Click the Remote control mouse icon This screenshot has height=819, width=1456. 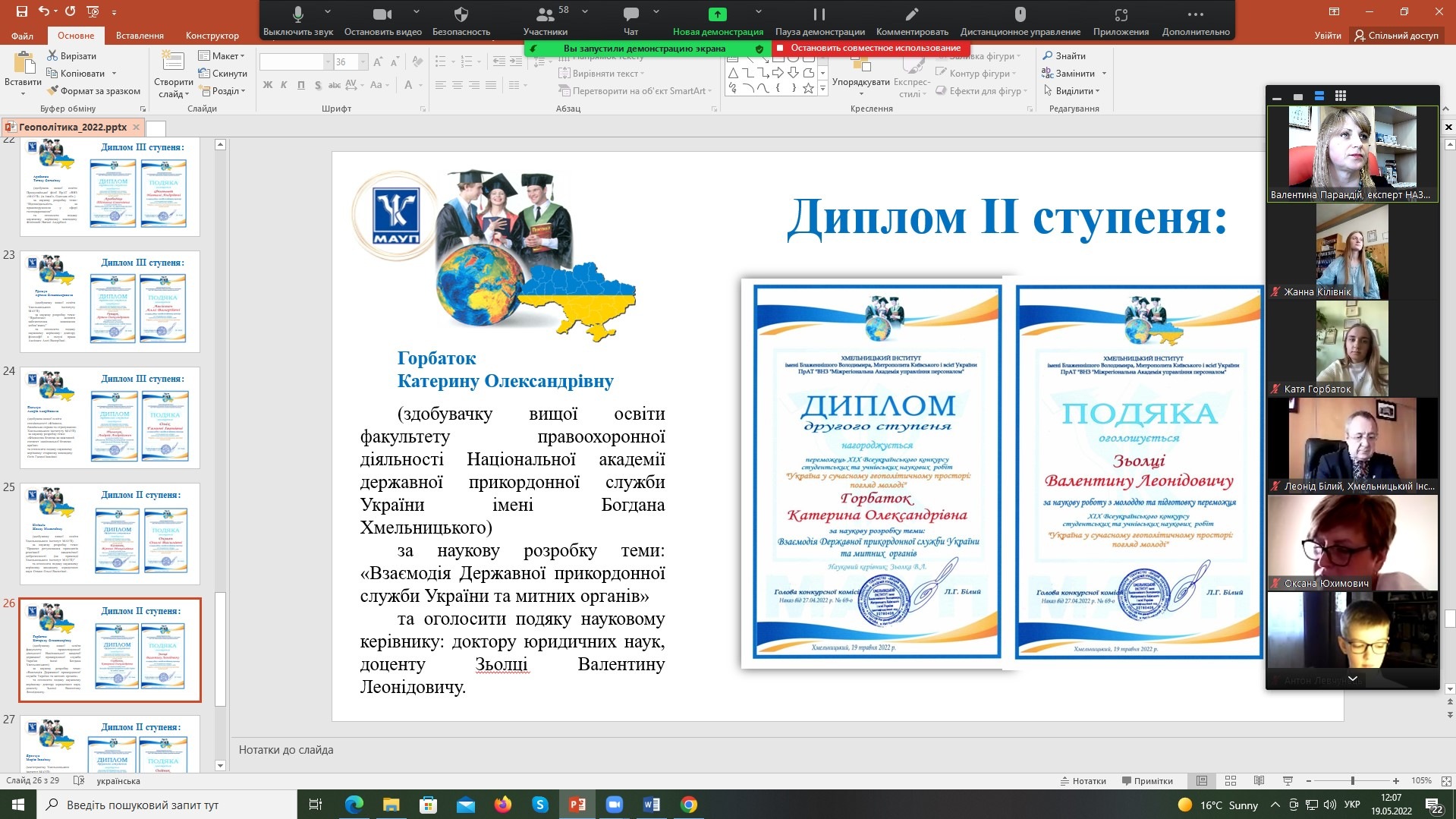(x=1020, y=15)
